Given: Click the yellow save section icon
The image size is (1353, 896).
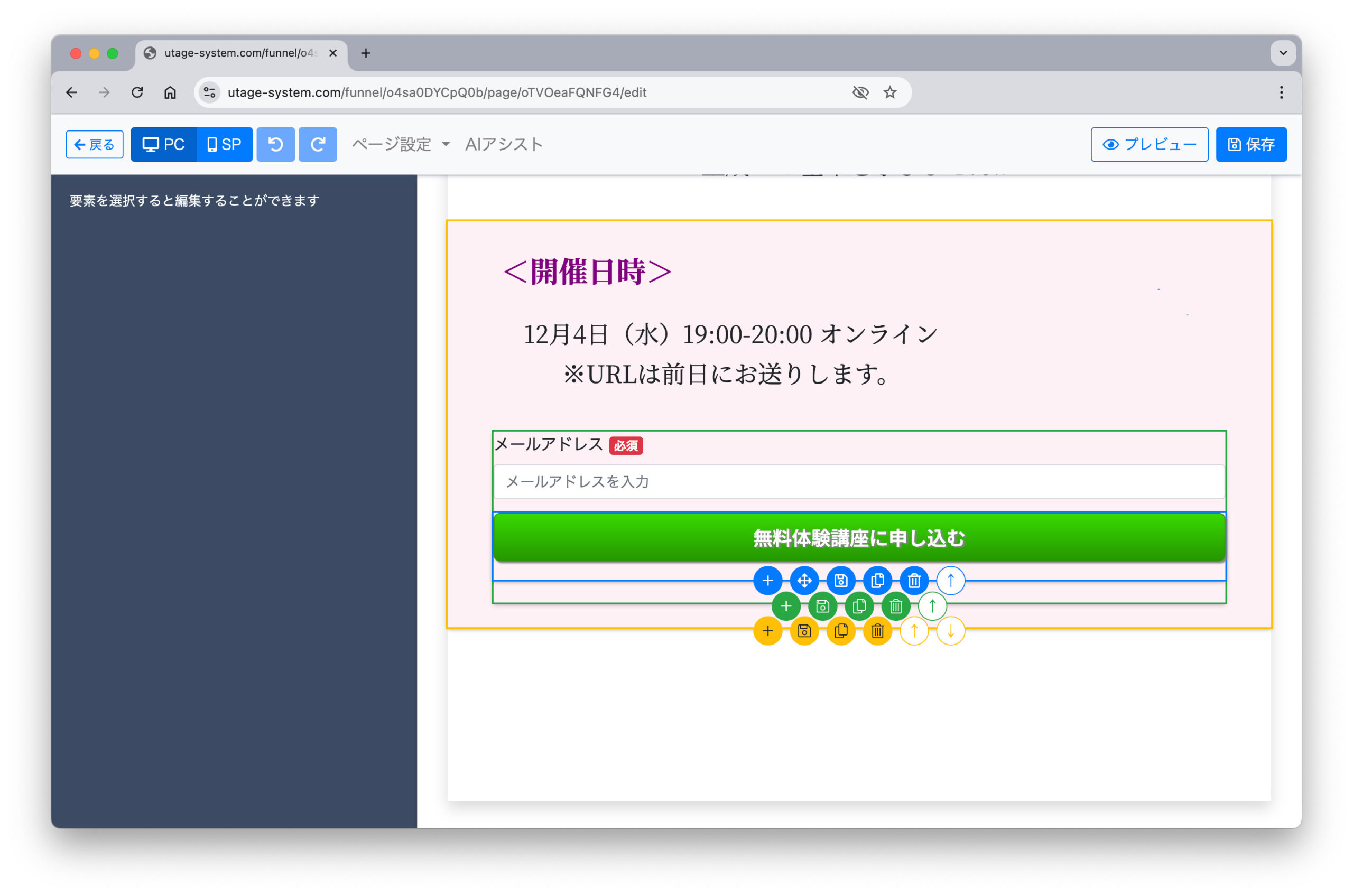Looking at the screenshot, I should 804,631.
